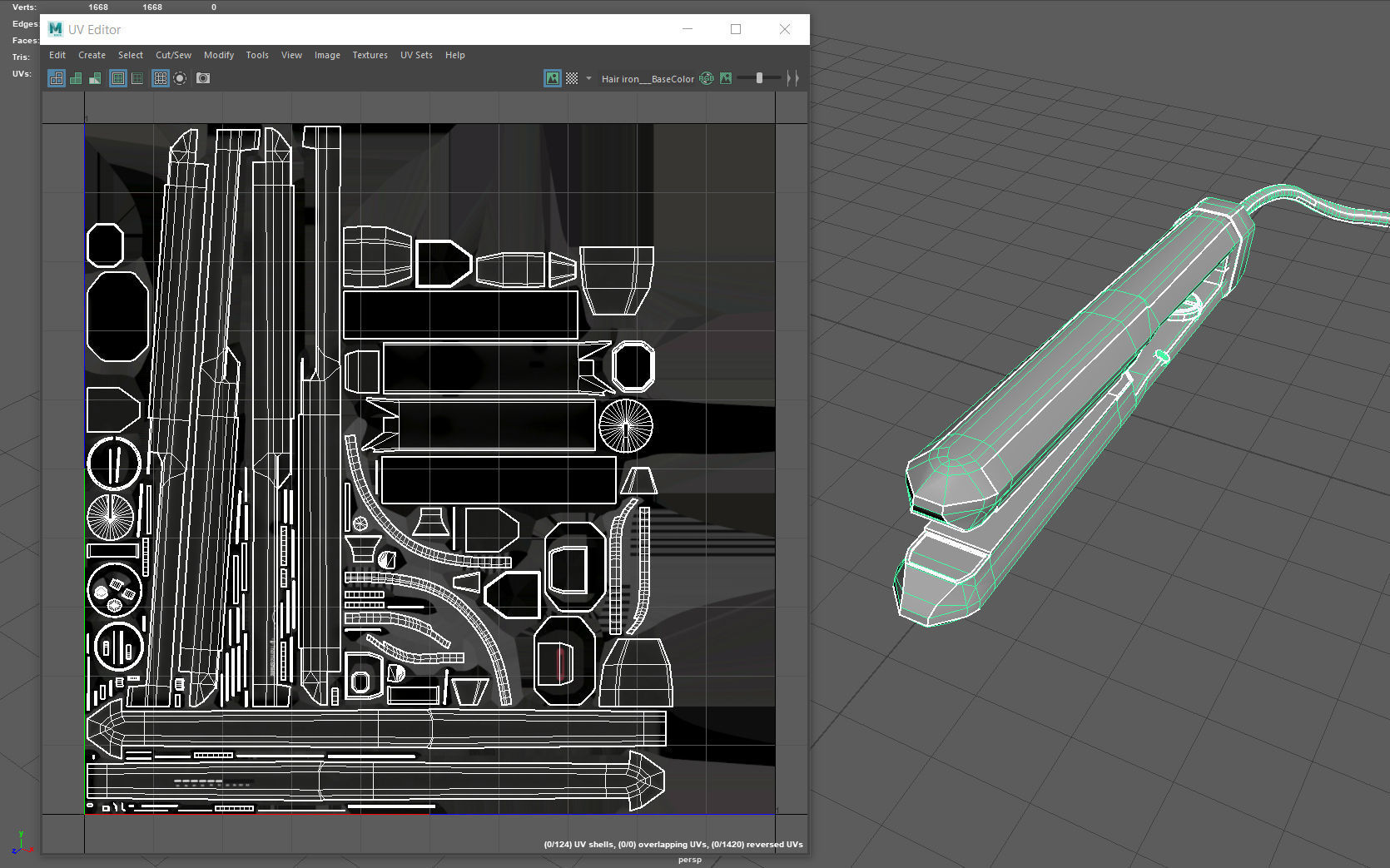Click the checkered tile pattern icon
This screenshot has width=1390, height=868.
click(572, 78)
